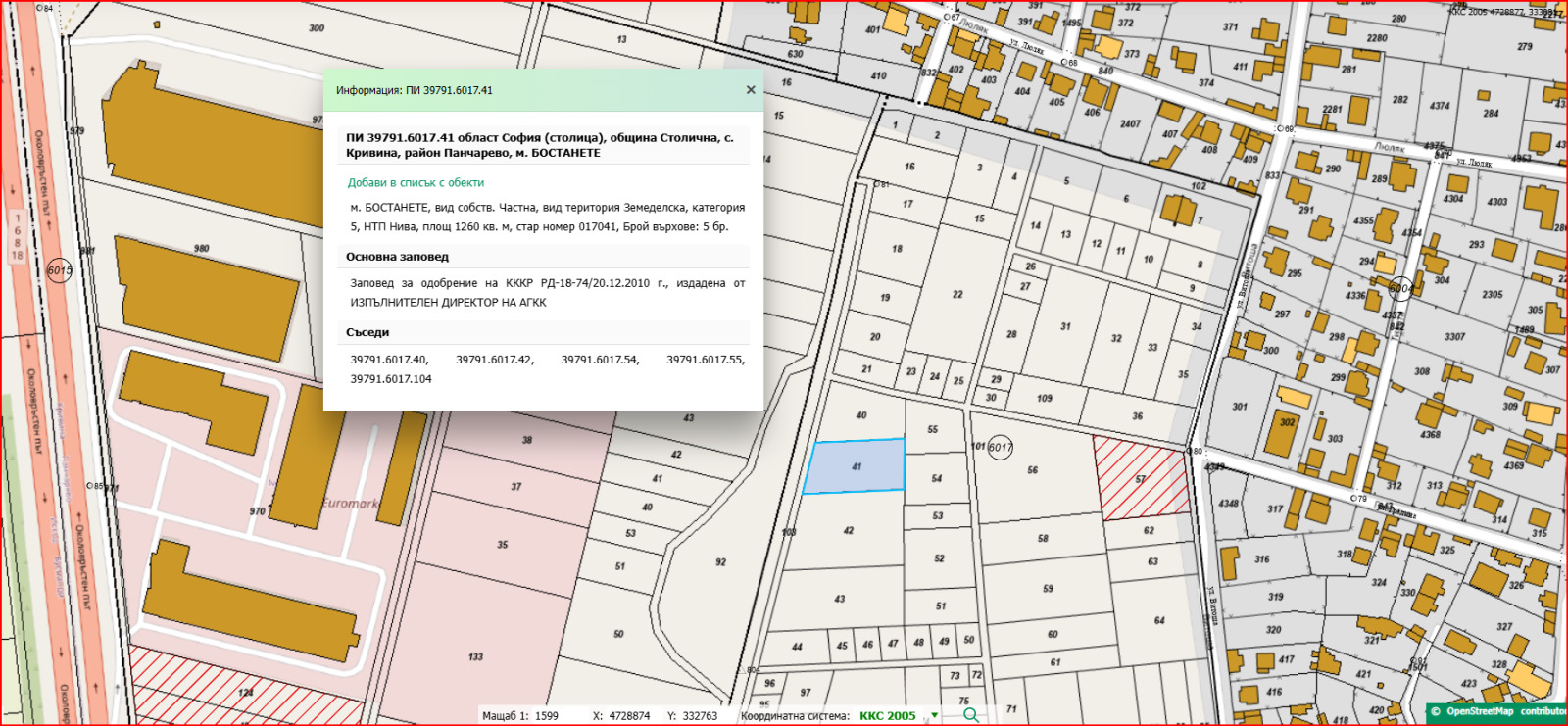Click parcel 64 on the map

tap(1160, 620)
